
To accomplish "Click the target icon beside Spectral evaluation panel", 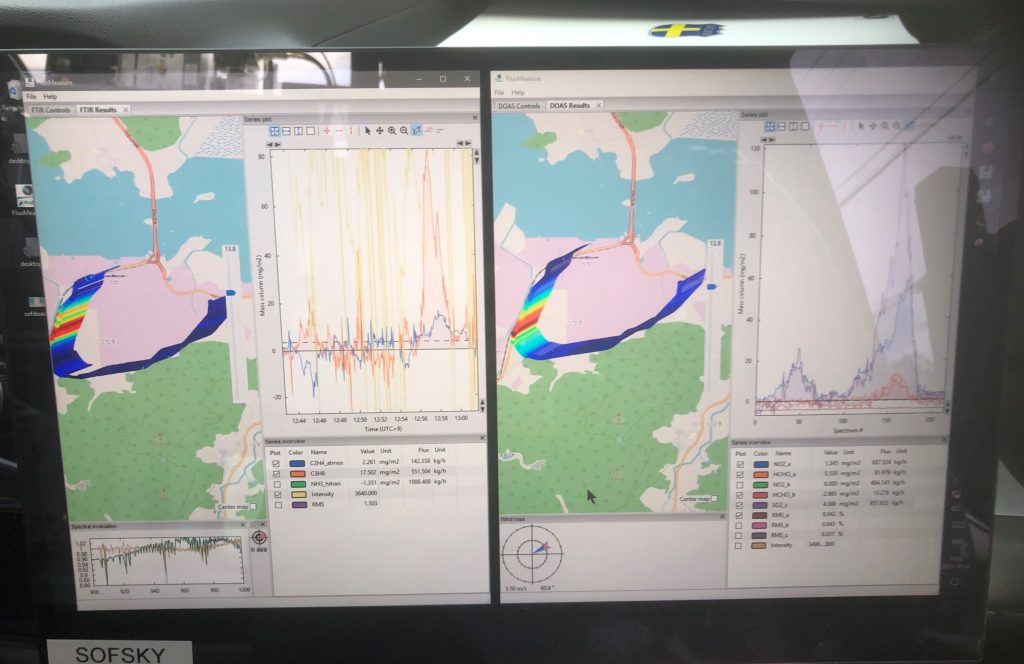I will click(260, 537).
